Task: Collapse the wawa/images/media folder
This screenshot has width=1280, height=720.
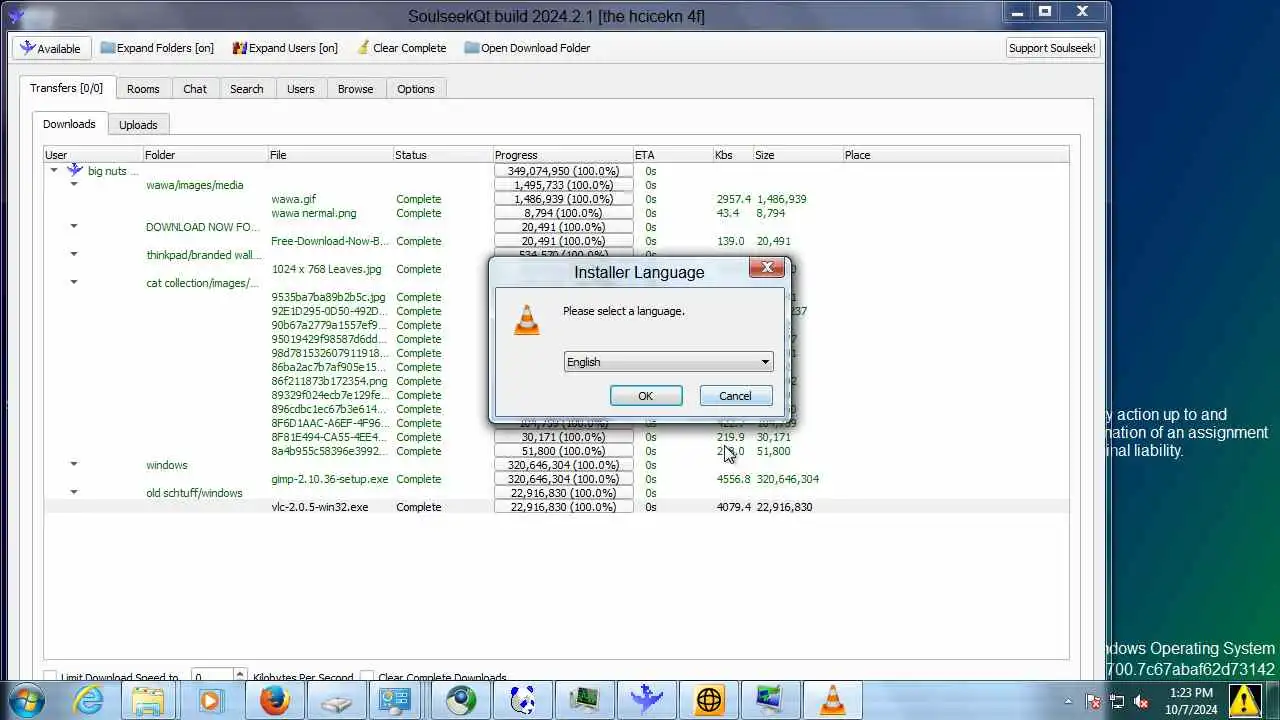Action: tap(74, 185)
